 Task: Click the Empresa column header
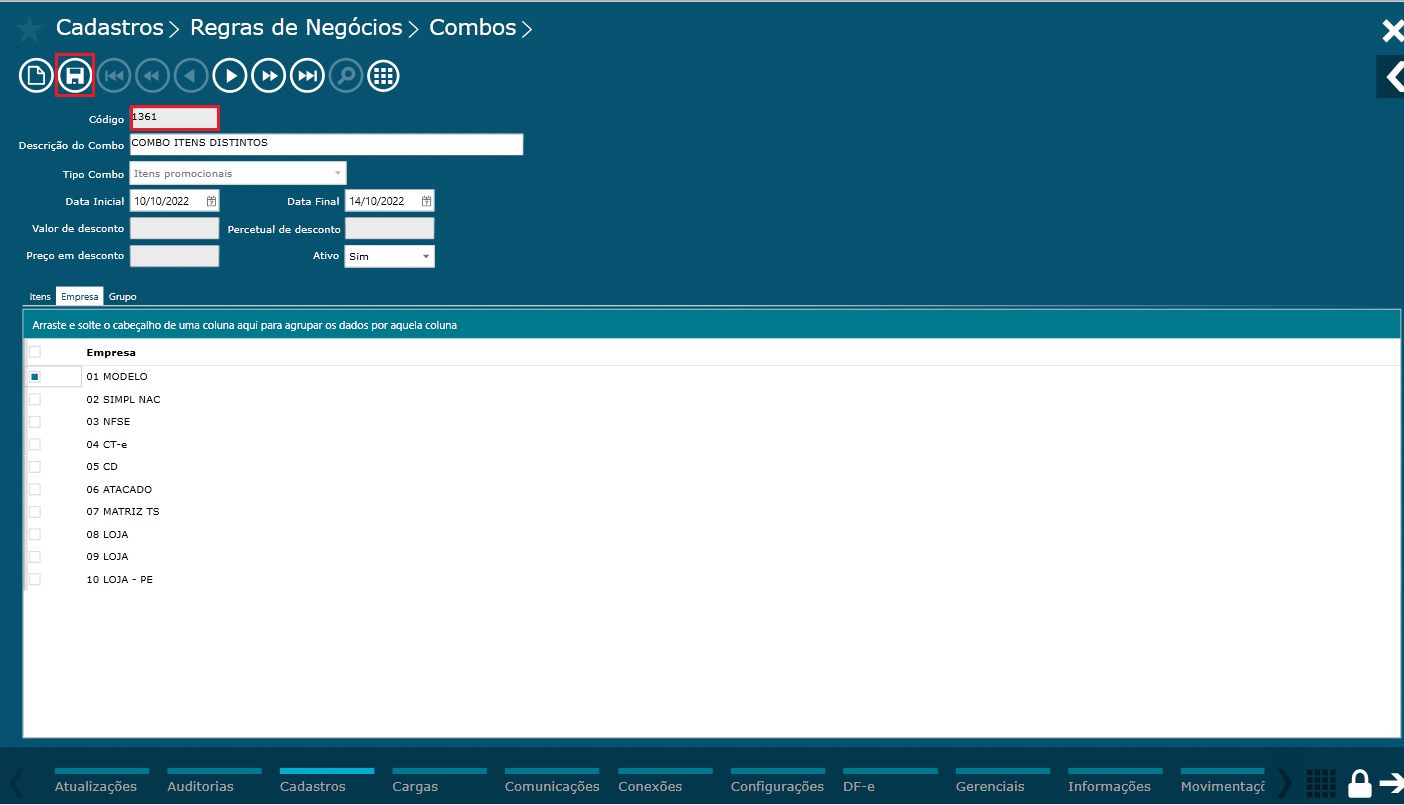111,353
